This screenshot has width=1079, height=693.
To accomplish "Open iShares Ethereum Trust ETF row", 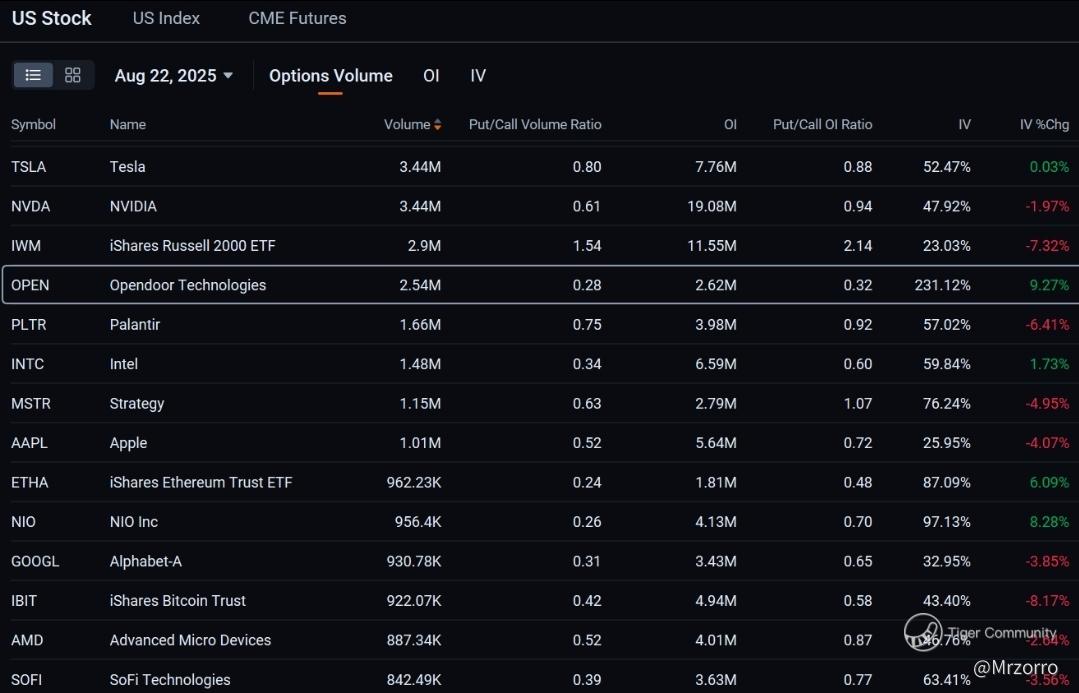I will (200, 482).
